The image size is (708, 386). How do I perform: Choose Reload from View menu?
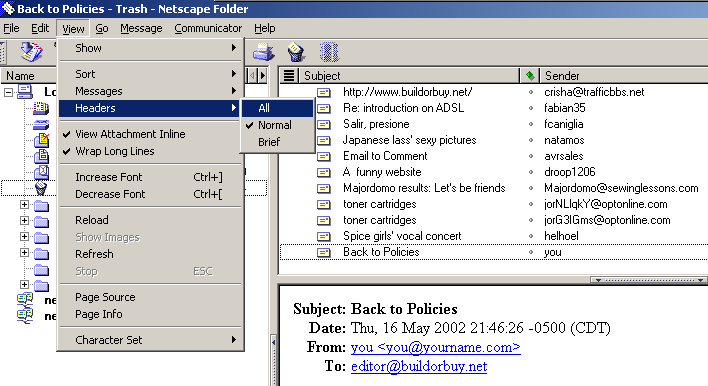(x=150, y=220)
